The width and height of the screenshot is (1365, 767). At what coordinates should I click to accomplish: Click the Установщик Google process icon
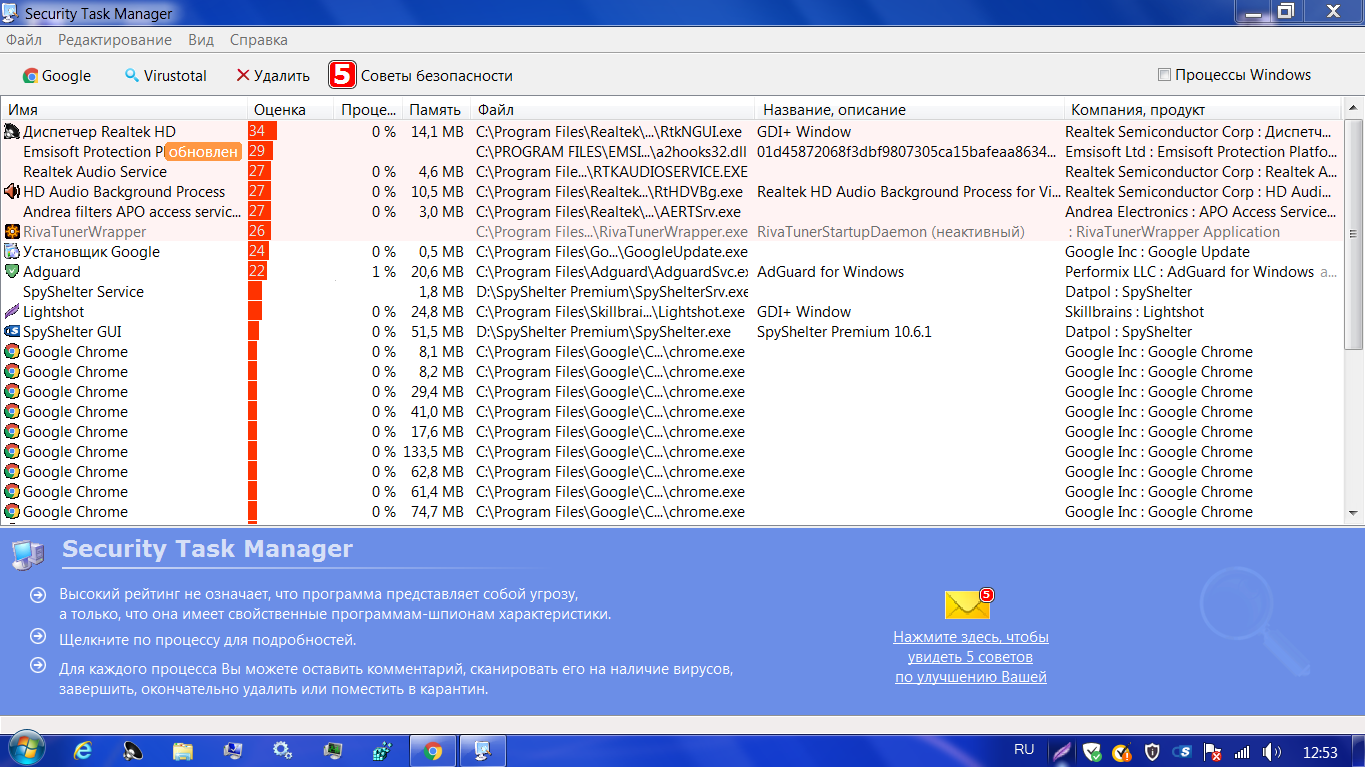[x=12, y=252]
